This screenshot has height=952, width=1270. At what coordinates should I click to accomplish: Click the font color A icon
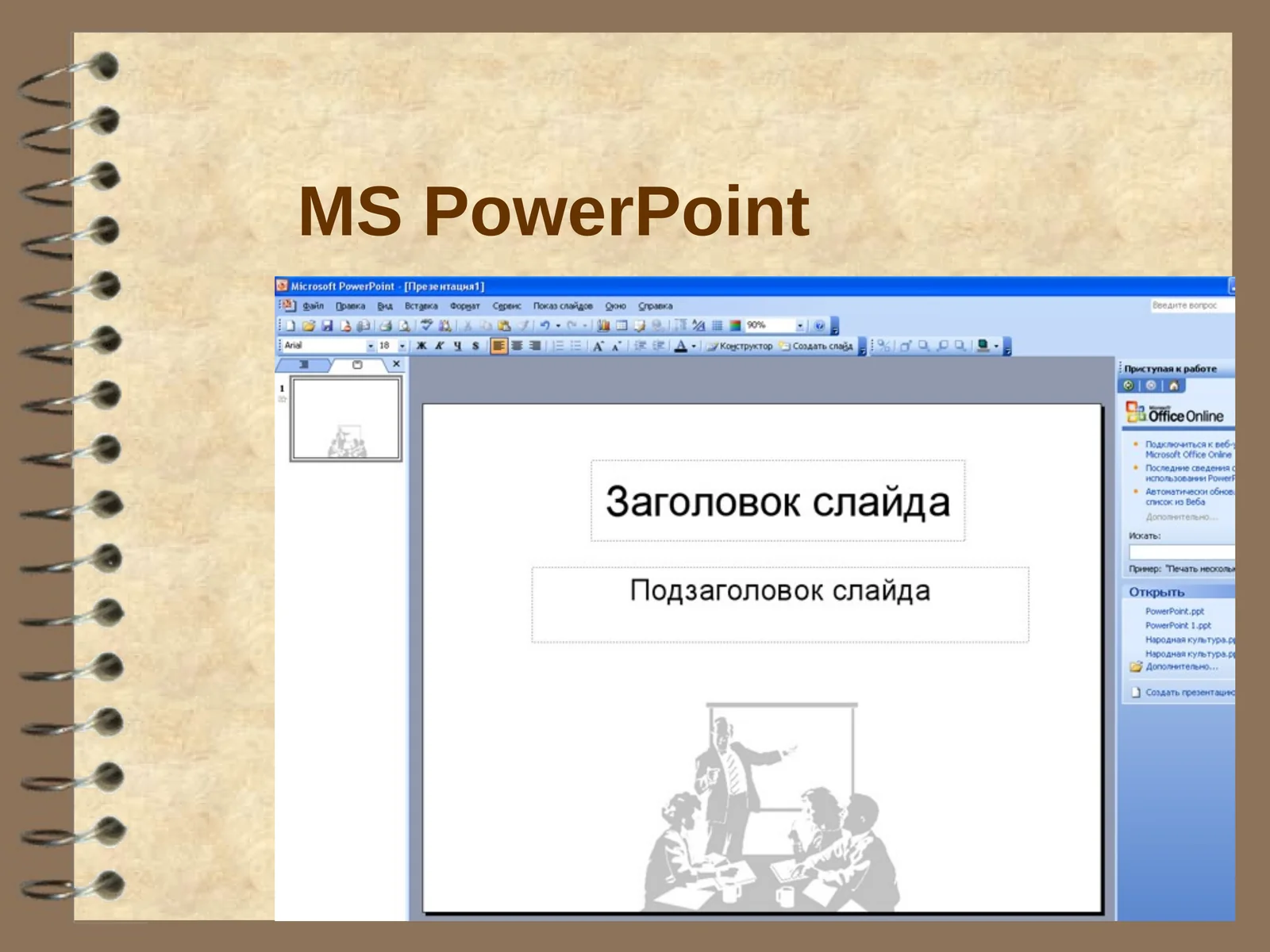pyautogui.click(x=680, y=346)
